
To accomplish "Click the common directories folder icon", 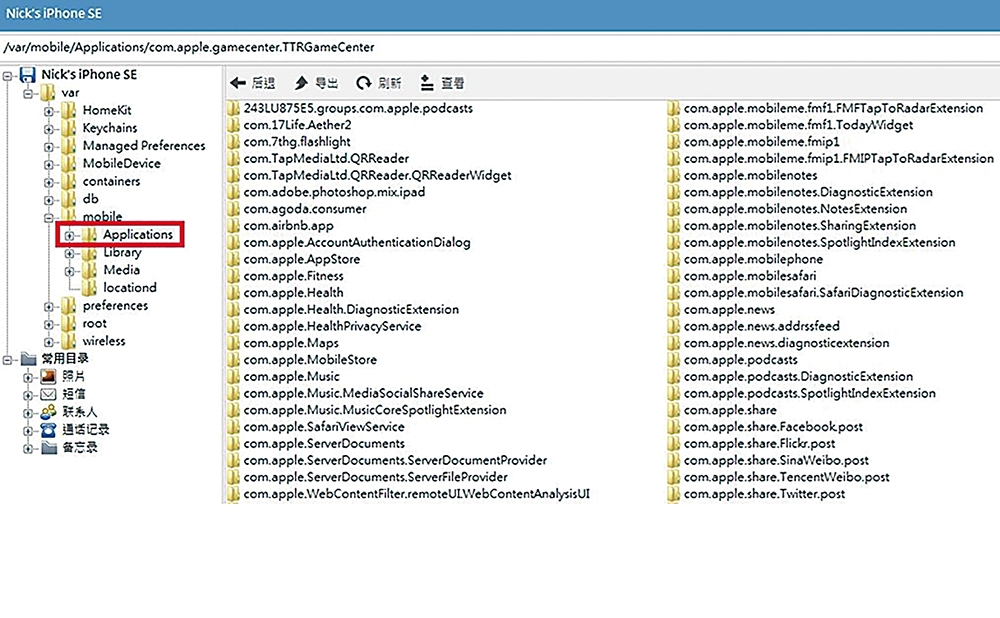I will [28, 358].
